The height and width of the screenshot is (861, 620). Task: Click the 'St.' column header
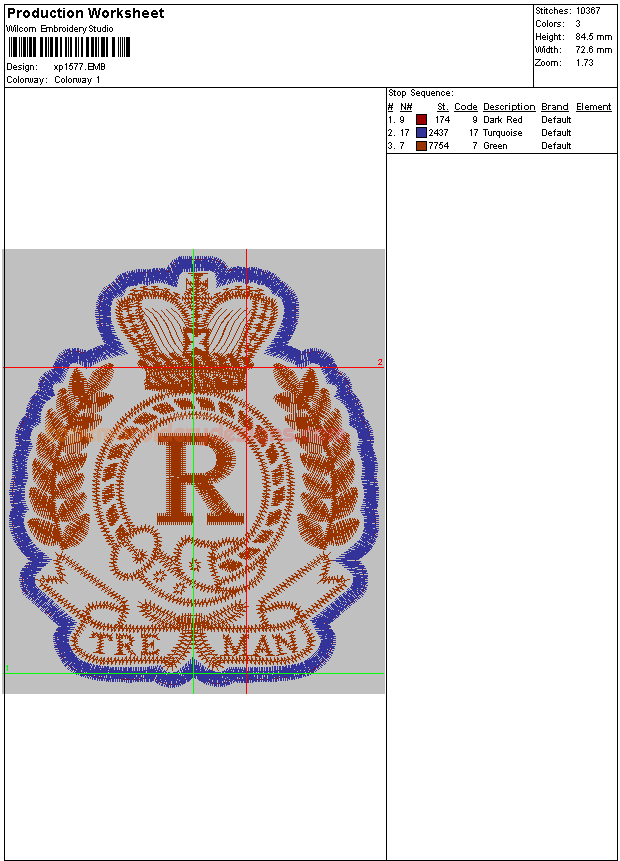443,107
